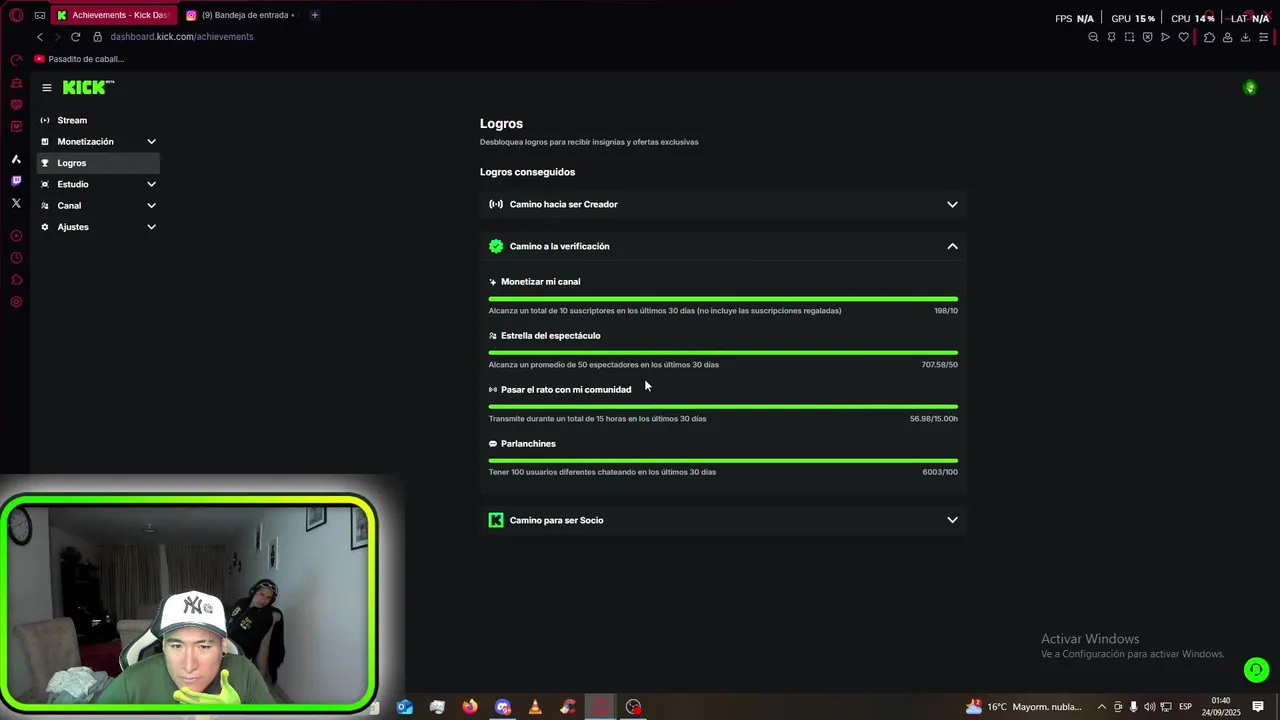Open VLC cone in the taskbar
The width and height of the screenshot is (1280, 720).
pos(535,707)
